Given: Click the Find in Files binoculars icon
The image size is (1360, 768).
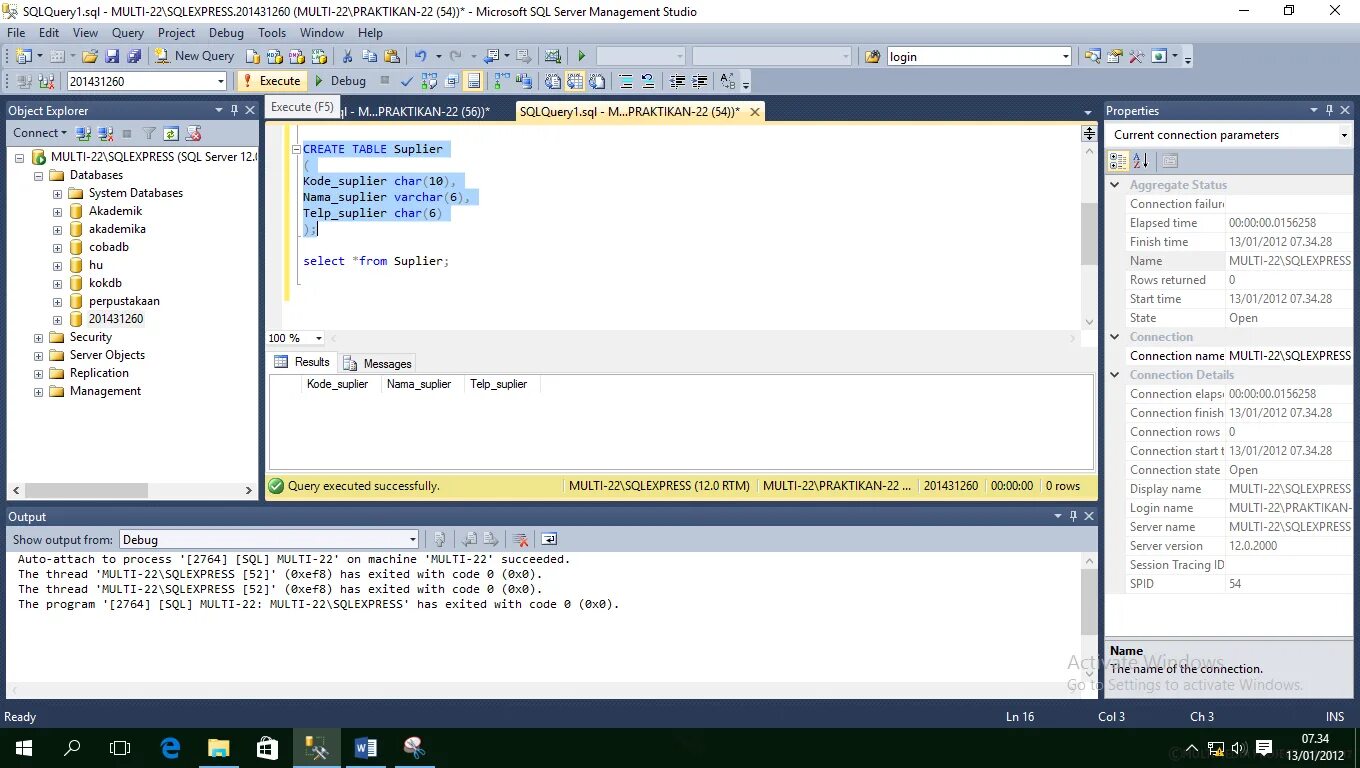Looking at the screenshot, I should [x=872, y=57].
